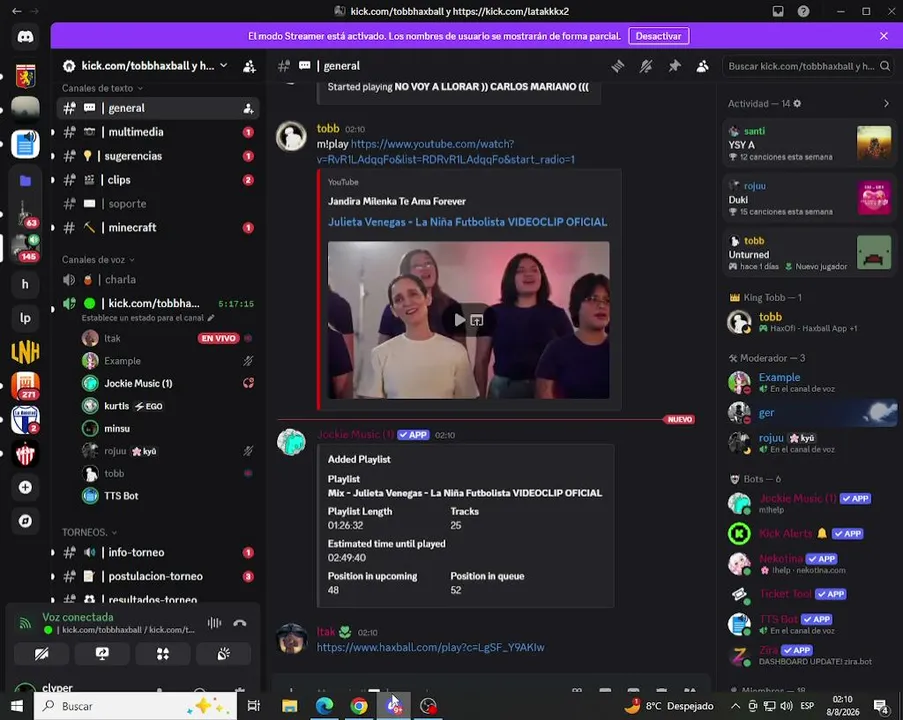Open Chrome from the taskbar

pos(359,706)
